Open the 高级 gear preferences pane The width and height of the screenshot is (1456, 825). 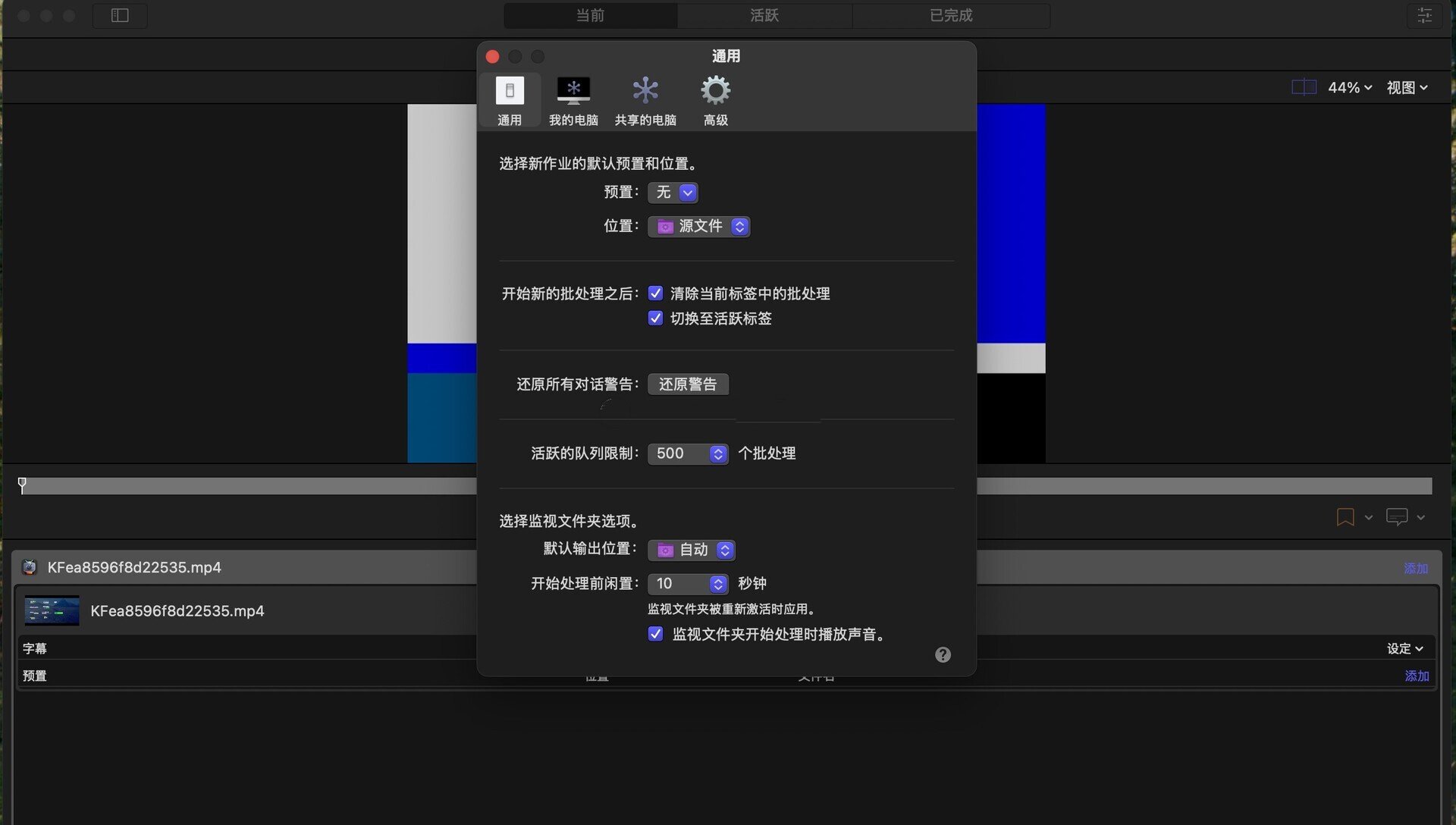(715, 100)
